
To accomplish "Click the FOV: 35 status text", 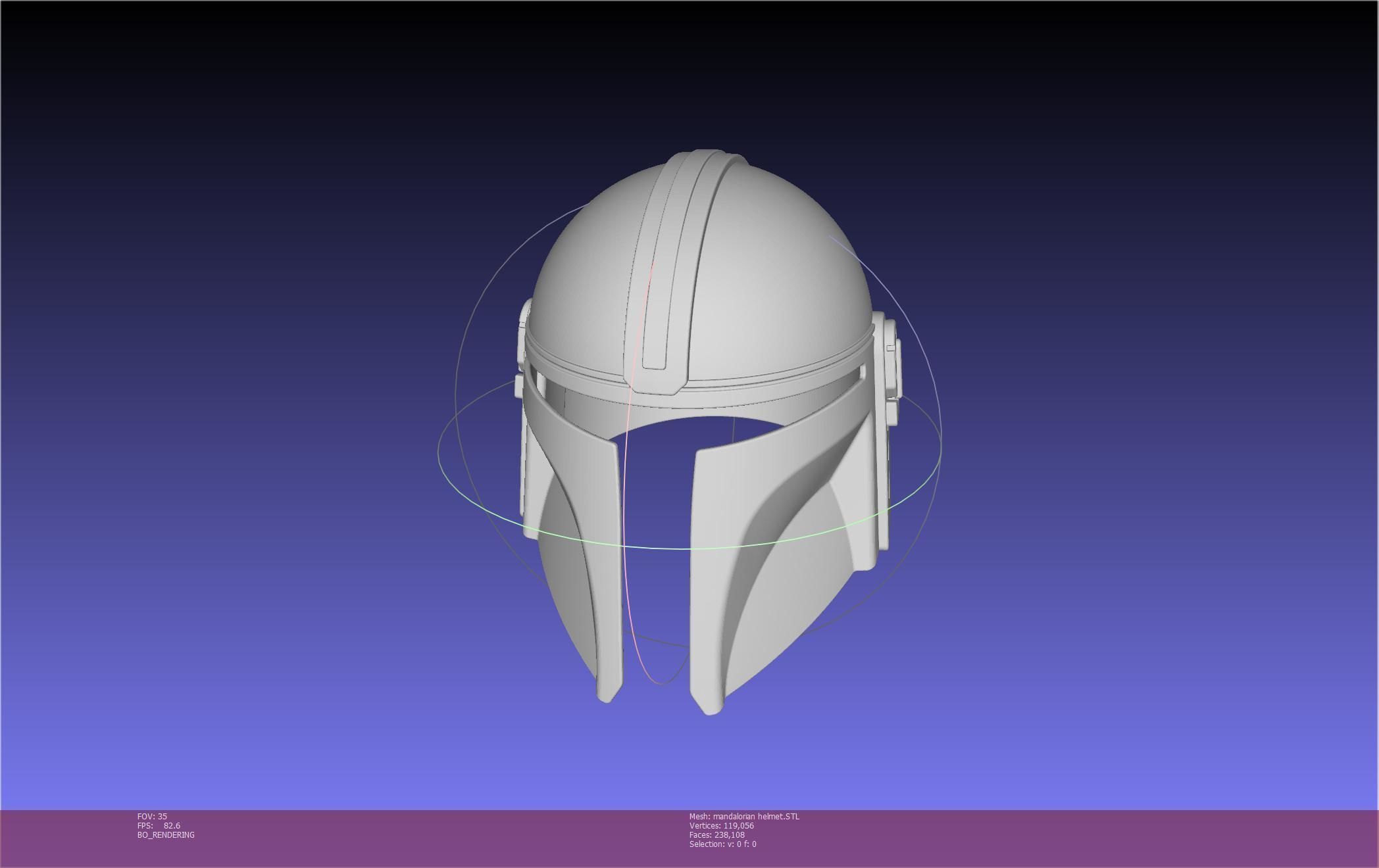I will tap(152, 816).
